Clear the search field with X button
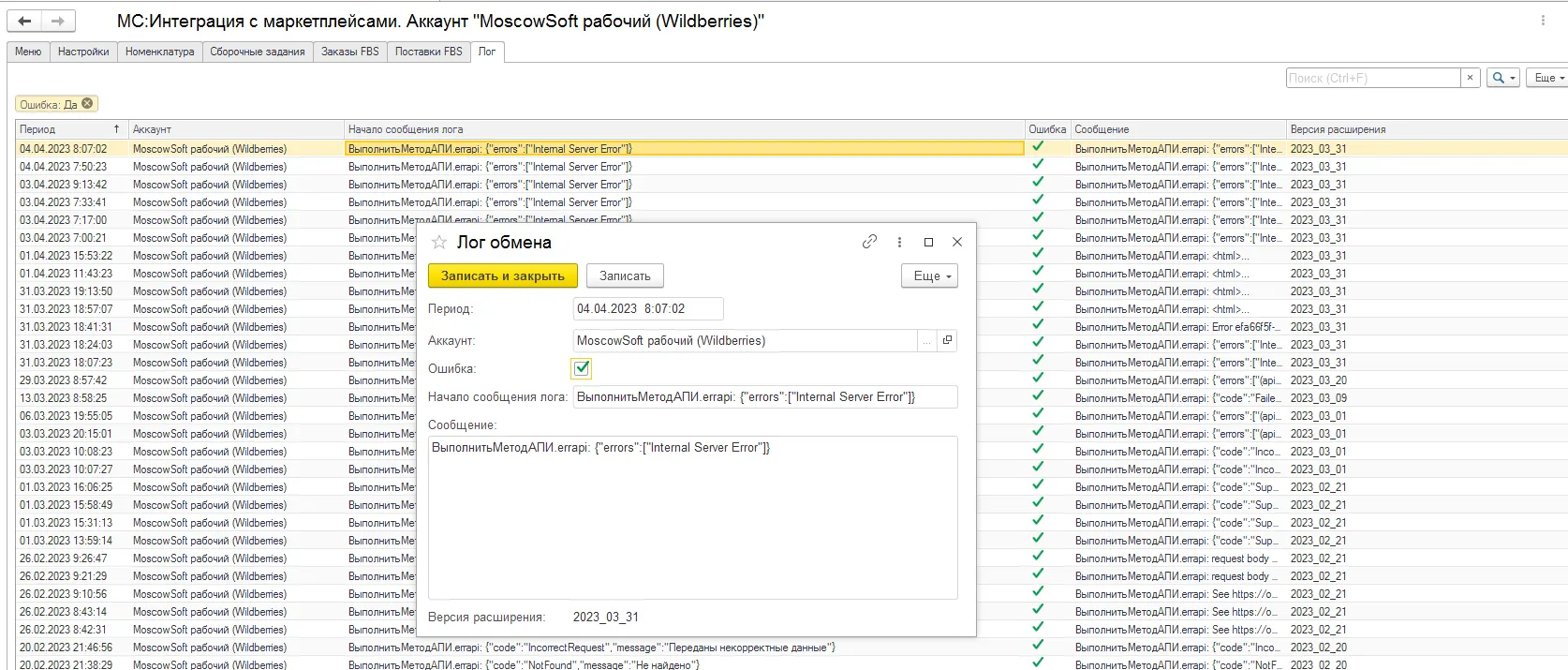This screenshot has height=670, width=1568. pyautogui.click(x=1470, y=78)
